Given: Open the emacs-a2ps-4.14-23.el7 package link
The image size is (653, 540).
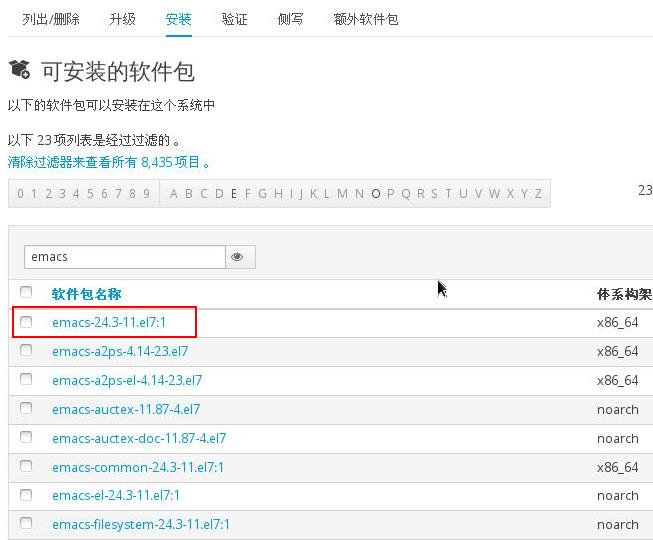Looking at the screenshot, I should (120, 351).
